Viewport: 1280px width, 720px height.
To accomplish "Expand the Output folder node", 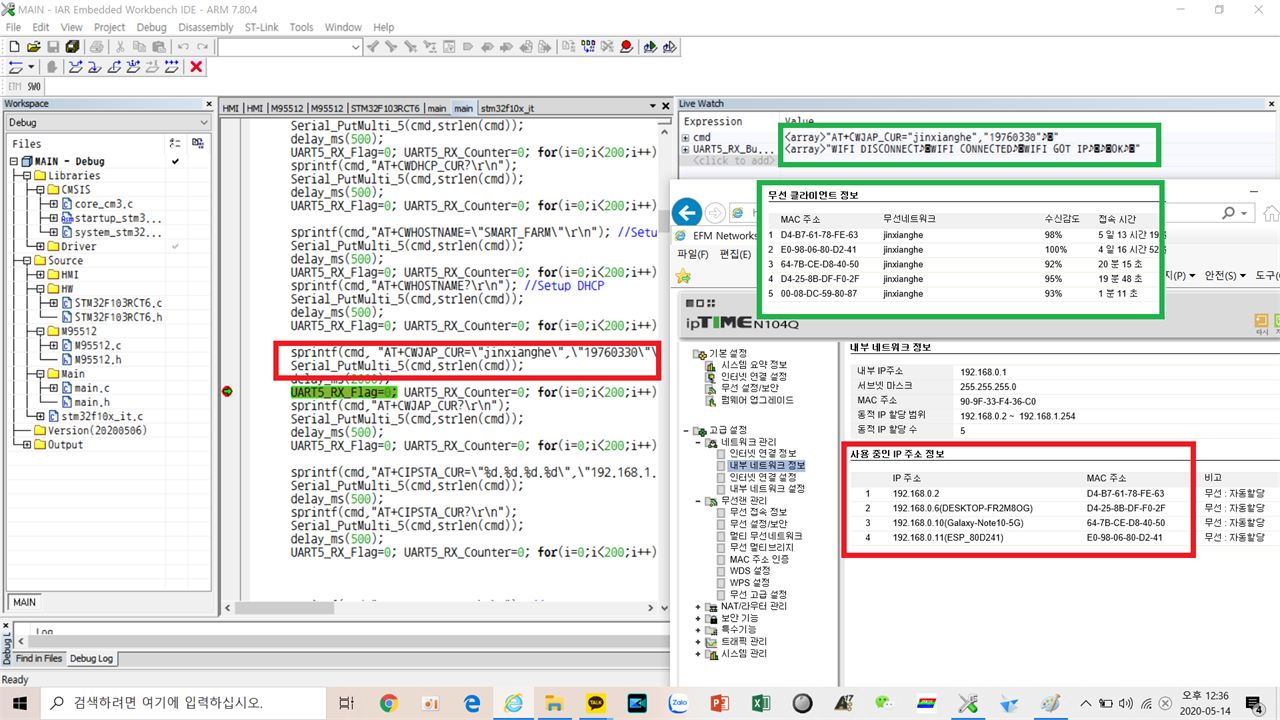I will 26,445.
